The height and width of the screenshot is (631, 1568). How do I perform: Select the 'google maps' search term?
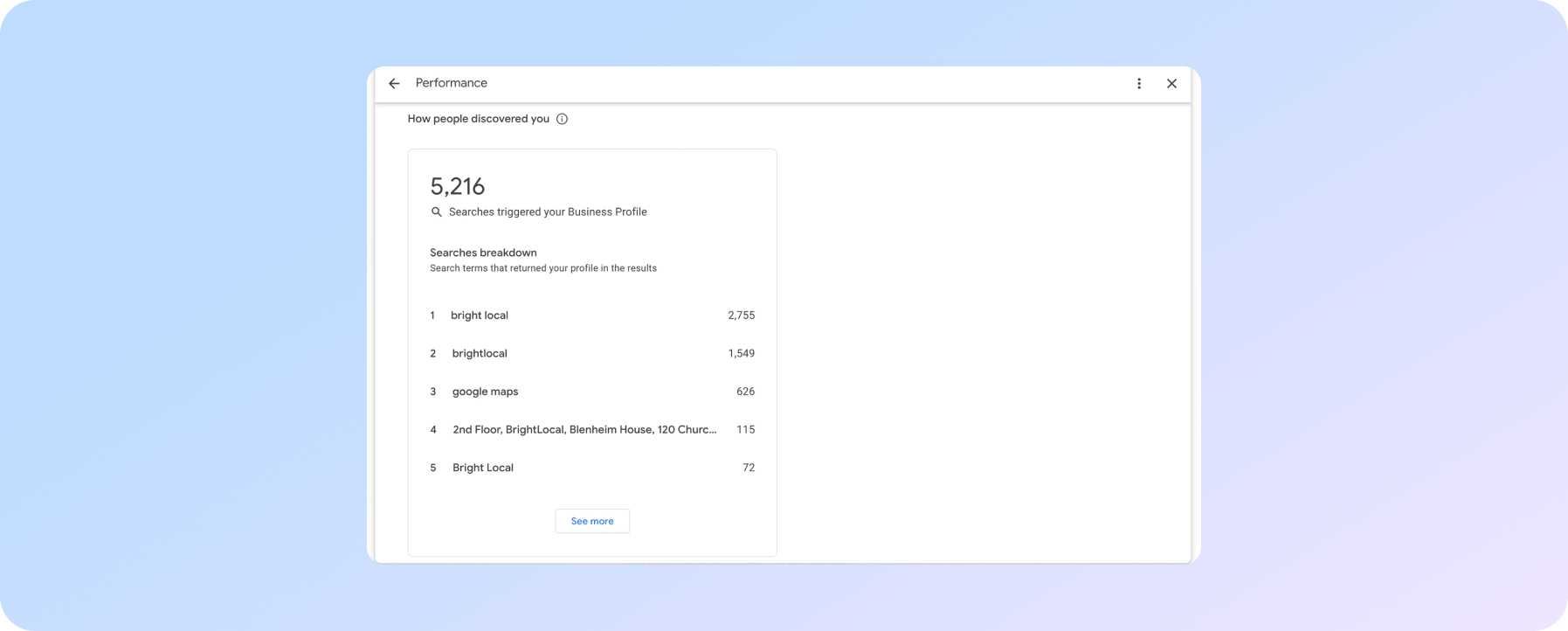tap(485, 392)
